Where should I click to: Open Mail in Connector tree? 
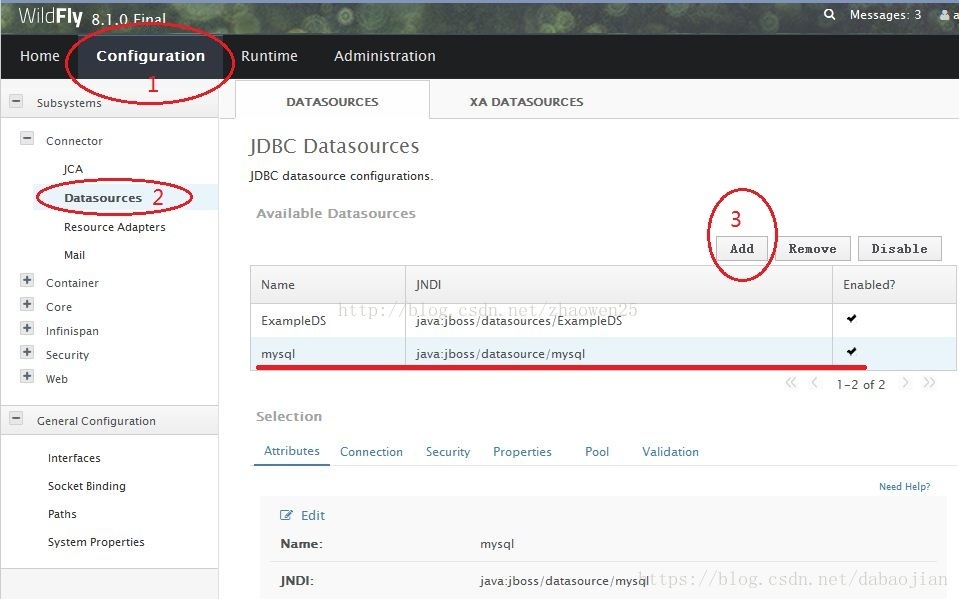tap(74, 255)
